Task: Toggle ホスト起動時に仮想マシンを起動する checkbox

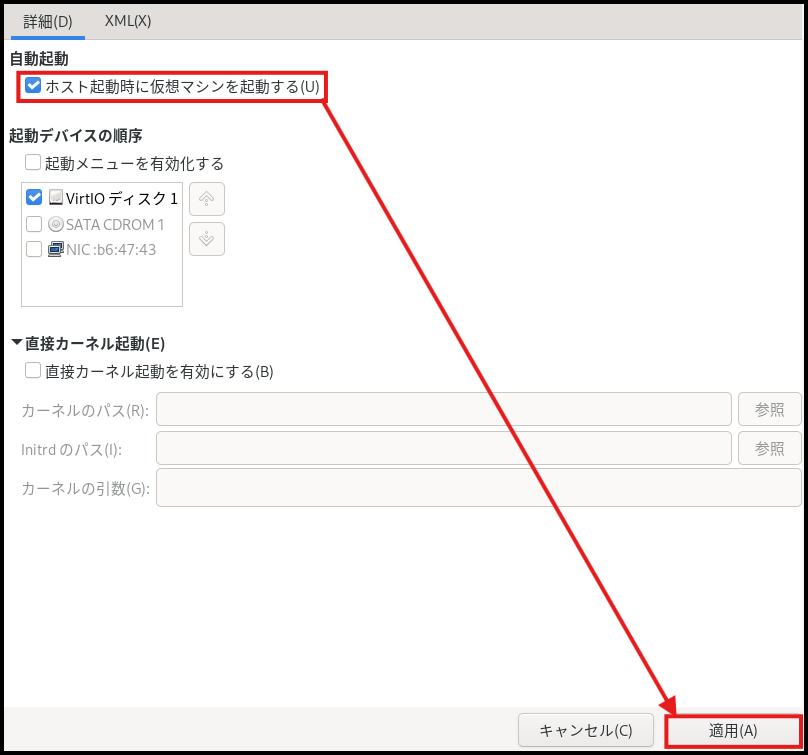Action: (x=33, y=86)
